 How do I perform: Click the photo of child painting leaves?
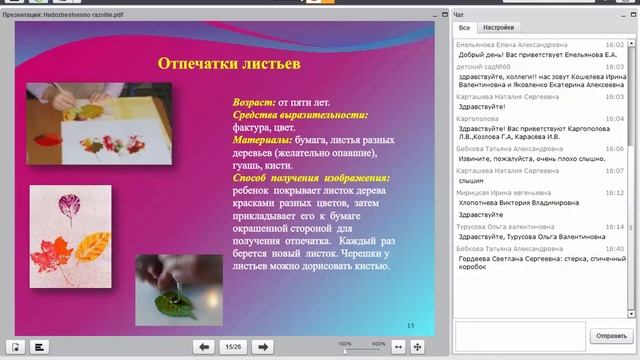(99, 124)
